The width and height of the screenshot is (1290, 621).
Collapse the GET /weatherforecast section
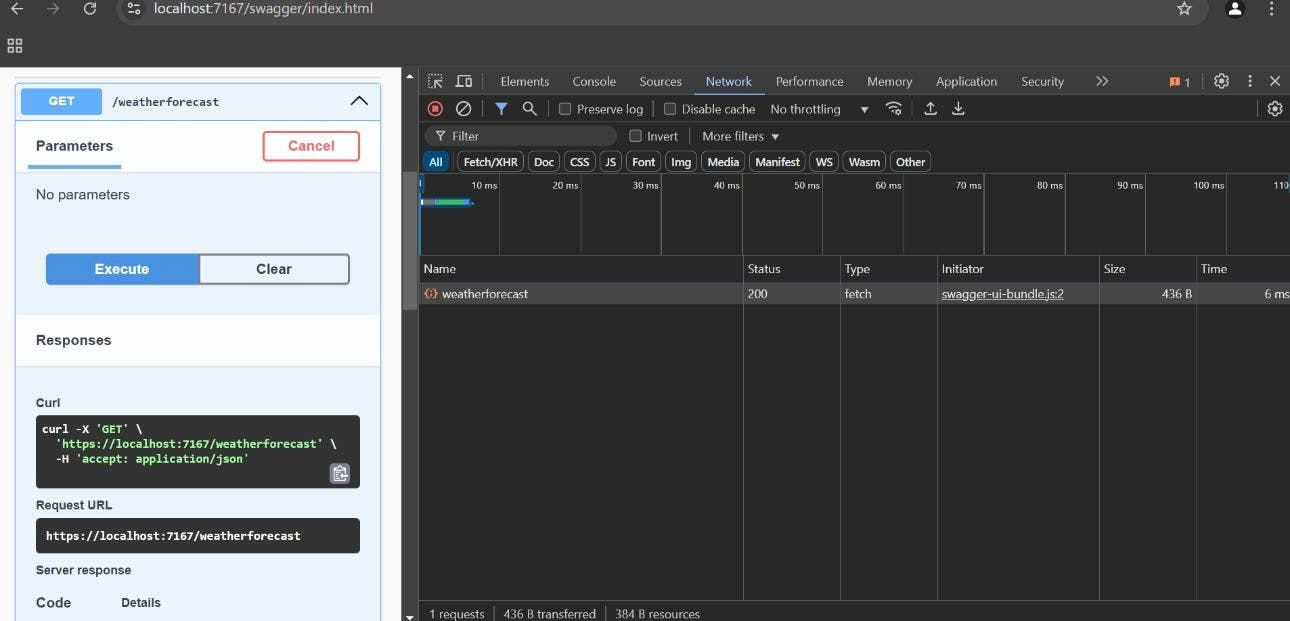point(358,101)
